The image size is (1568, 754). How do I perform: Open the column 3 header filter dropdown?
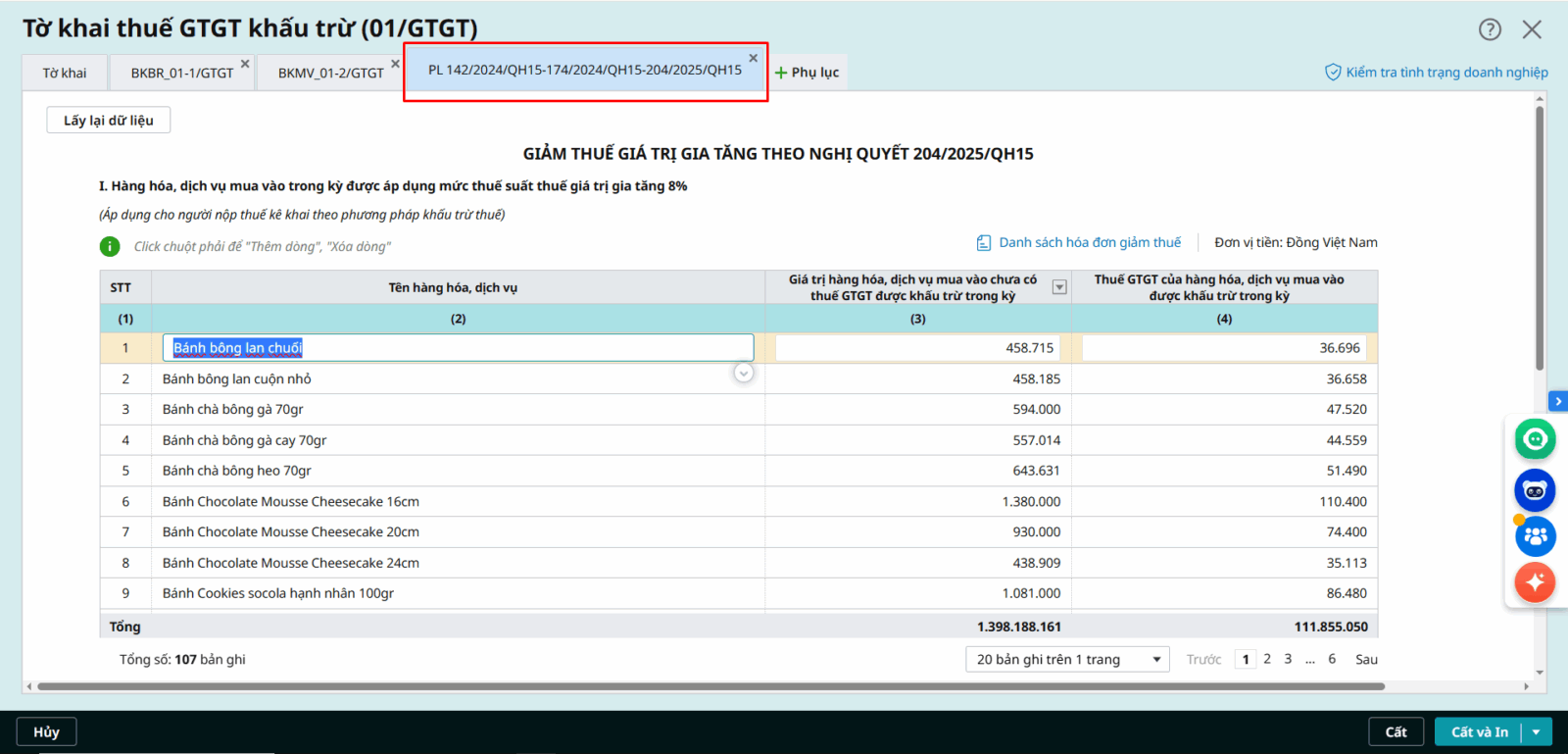[1058, 287]
